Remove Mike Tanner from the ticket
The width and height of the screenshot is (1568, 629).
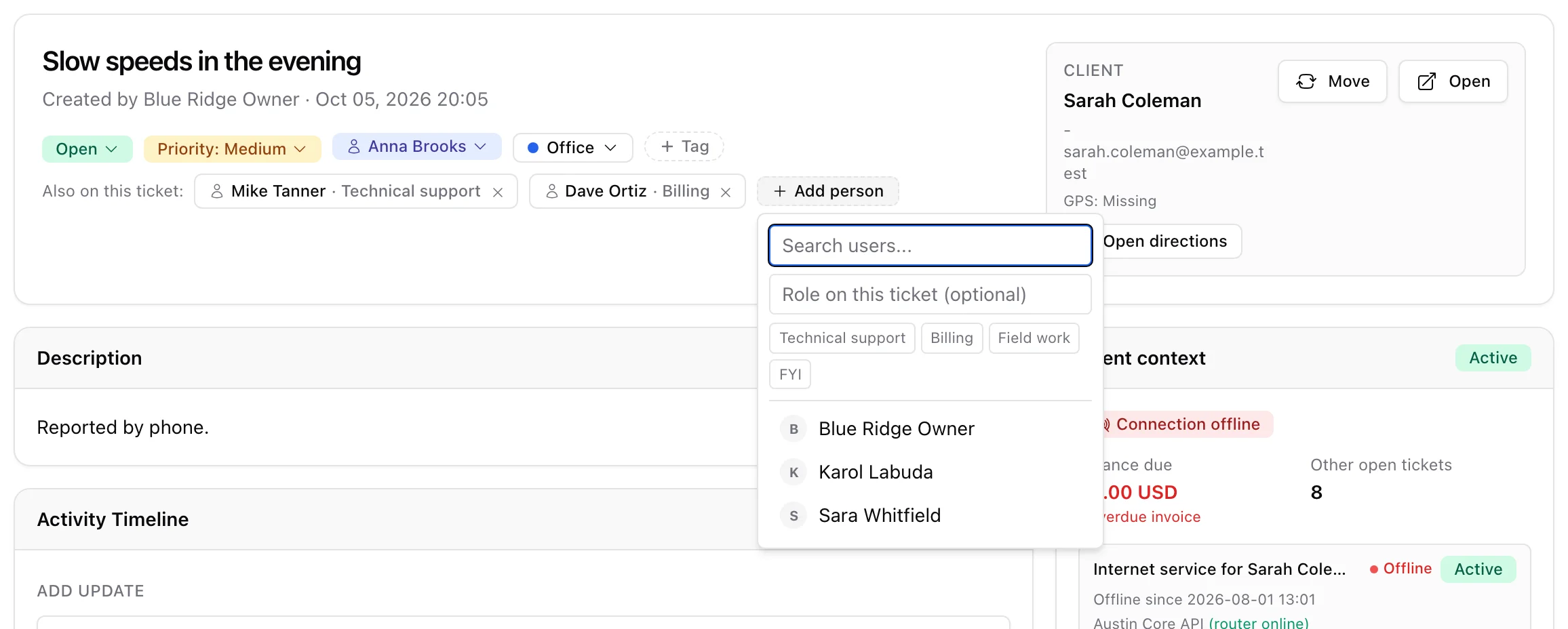pos(498,192)
